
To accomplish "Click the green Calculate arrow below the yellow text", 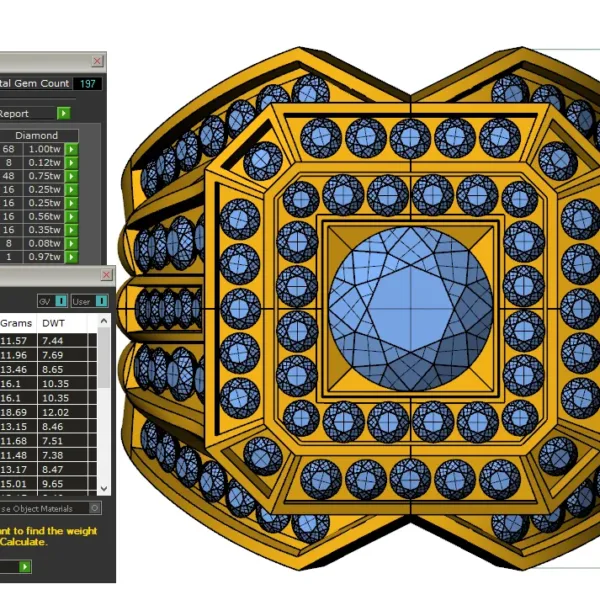I will tap(25, 566).
